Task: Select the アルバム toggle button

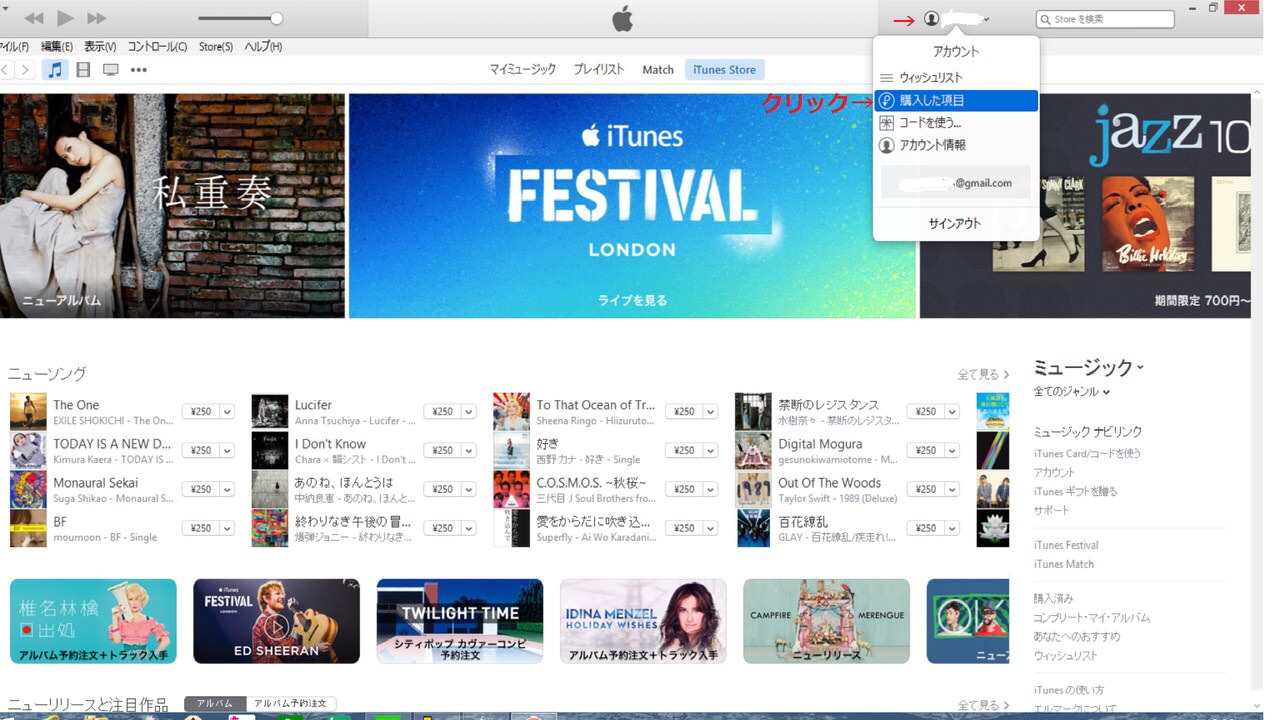Action: 215,704
